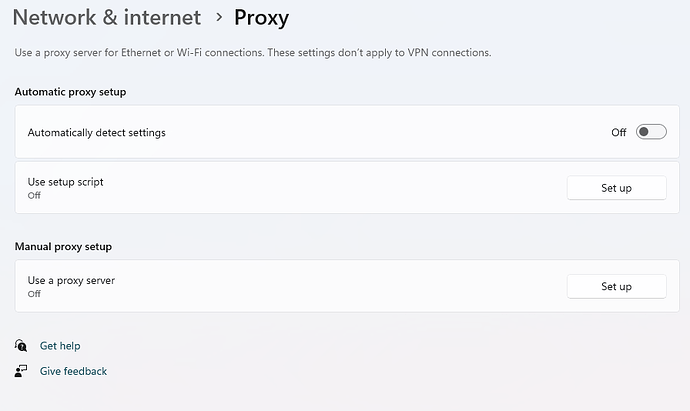Image resolution: width=690 pixels, height=411 pixels.
Task: Click the Automatically detect settings card
Action: tap(347, 132)
